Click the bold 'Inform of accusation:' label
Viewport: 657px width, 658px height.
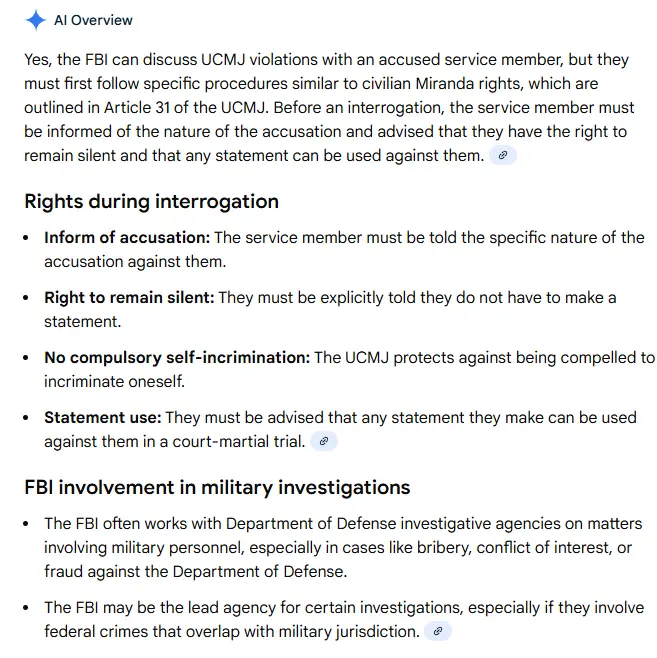[127, 238]
